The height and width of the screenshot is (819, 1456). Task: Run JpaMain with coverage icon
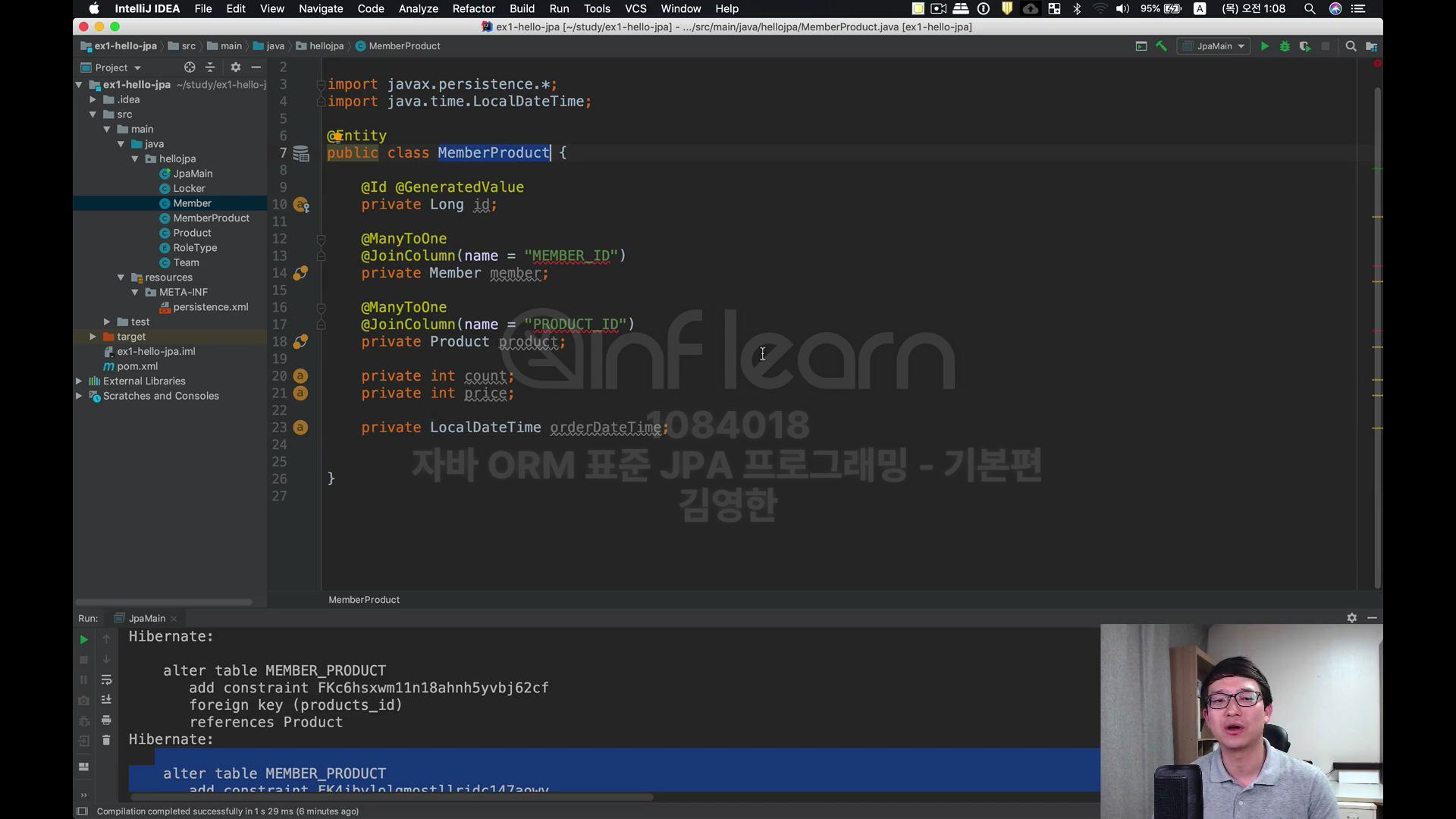click(x=1304, y=46)
